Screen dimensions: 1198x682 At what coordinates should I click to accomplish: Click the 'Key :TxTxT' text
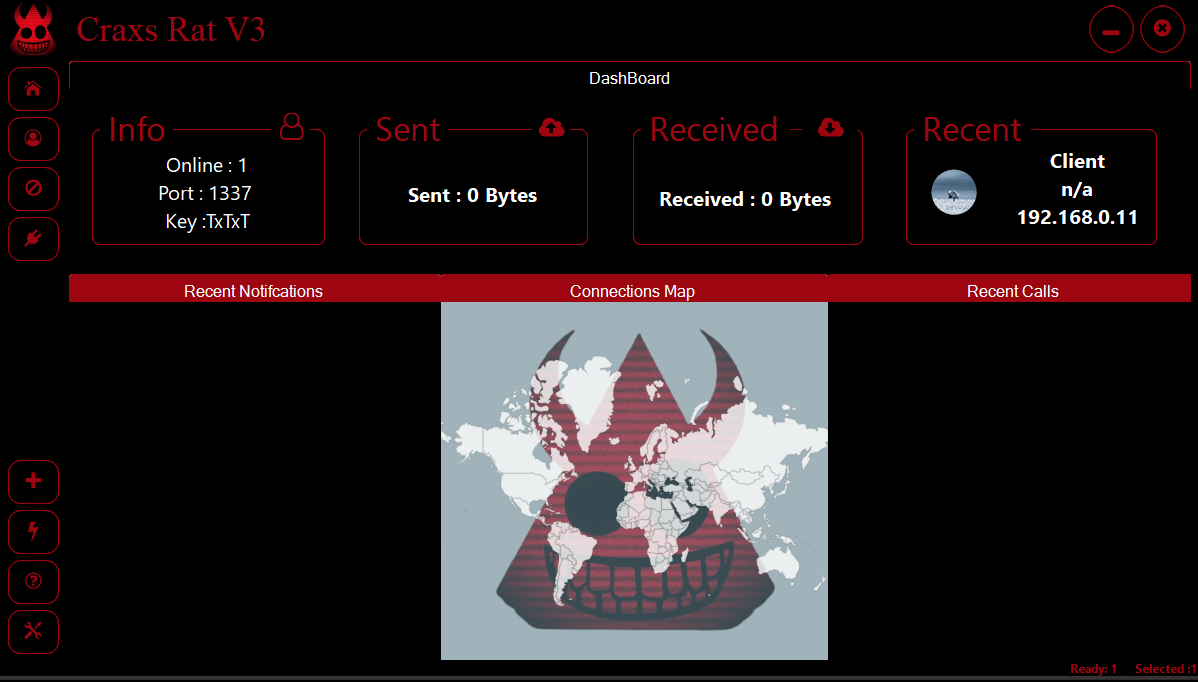pyautogui.click(x=207, y=222)
